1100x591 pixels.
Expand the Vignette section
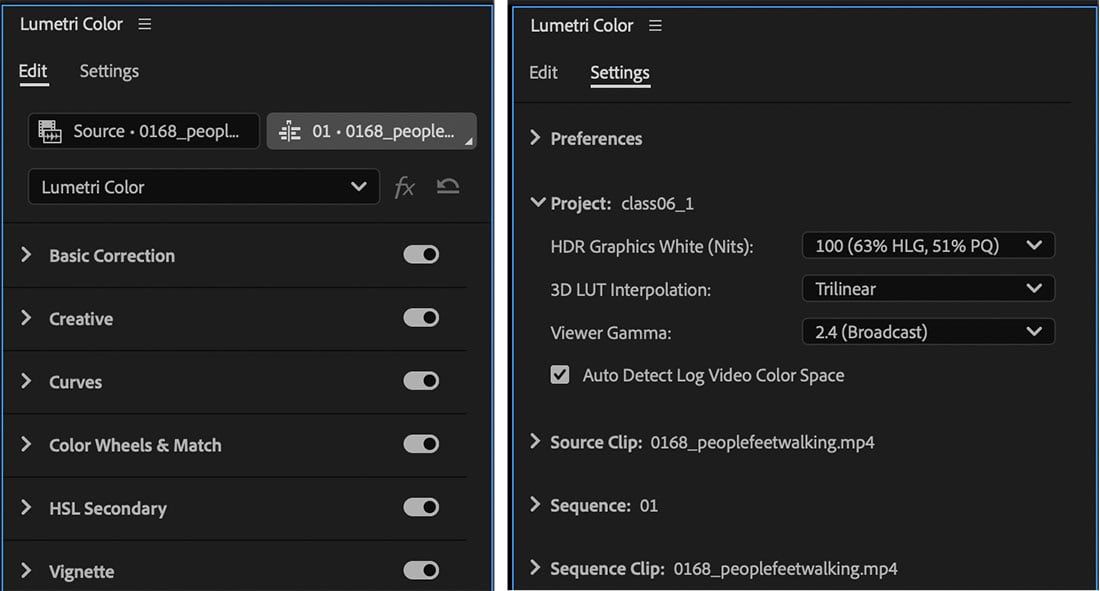(x=26, y=570)
